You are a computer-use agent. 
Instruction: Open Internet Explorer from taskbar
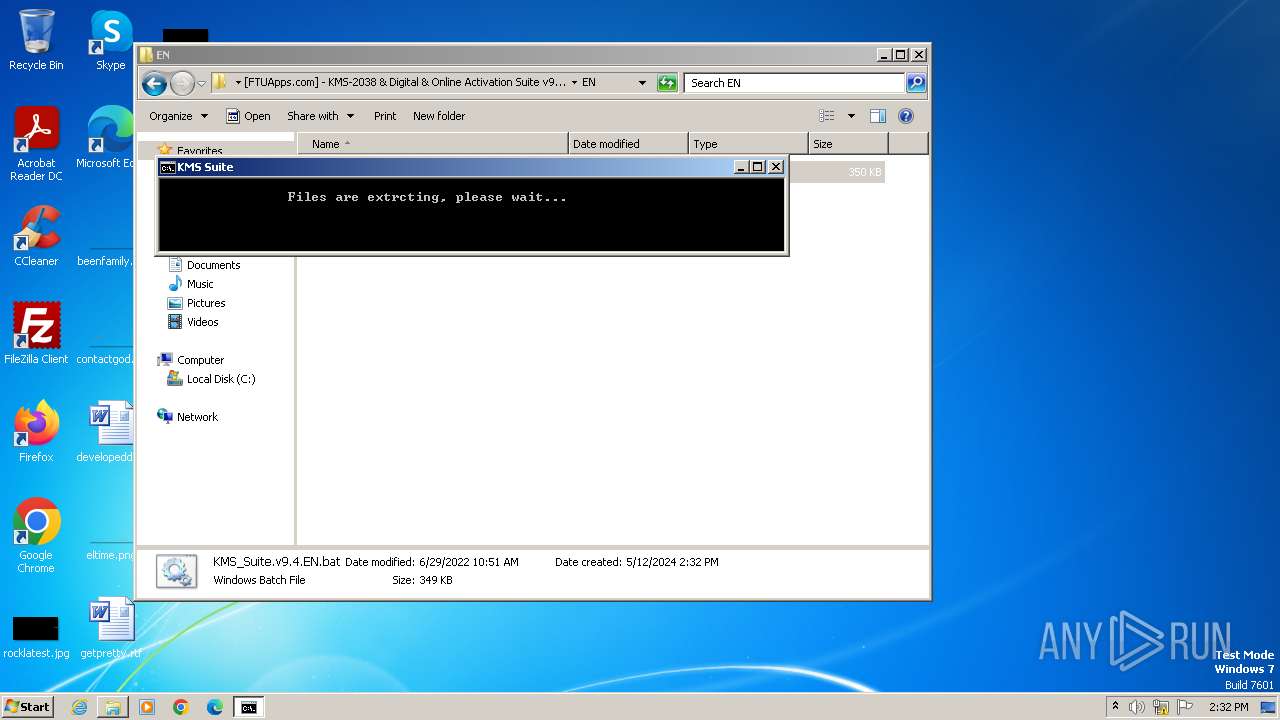[79, 707]
